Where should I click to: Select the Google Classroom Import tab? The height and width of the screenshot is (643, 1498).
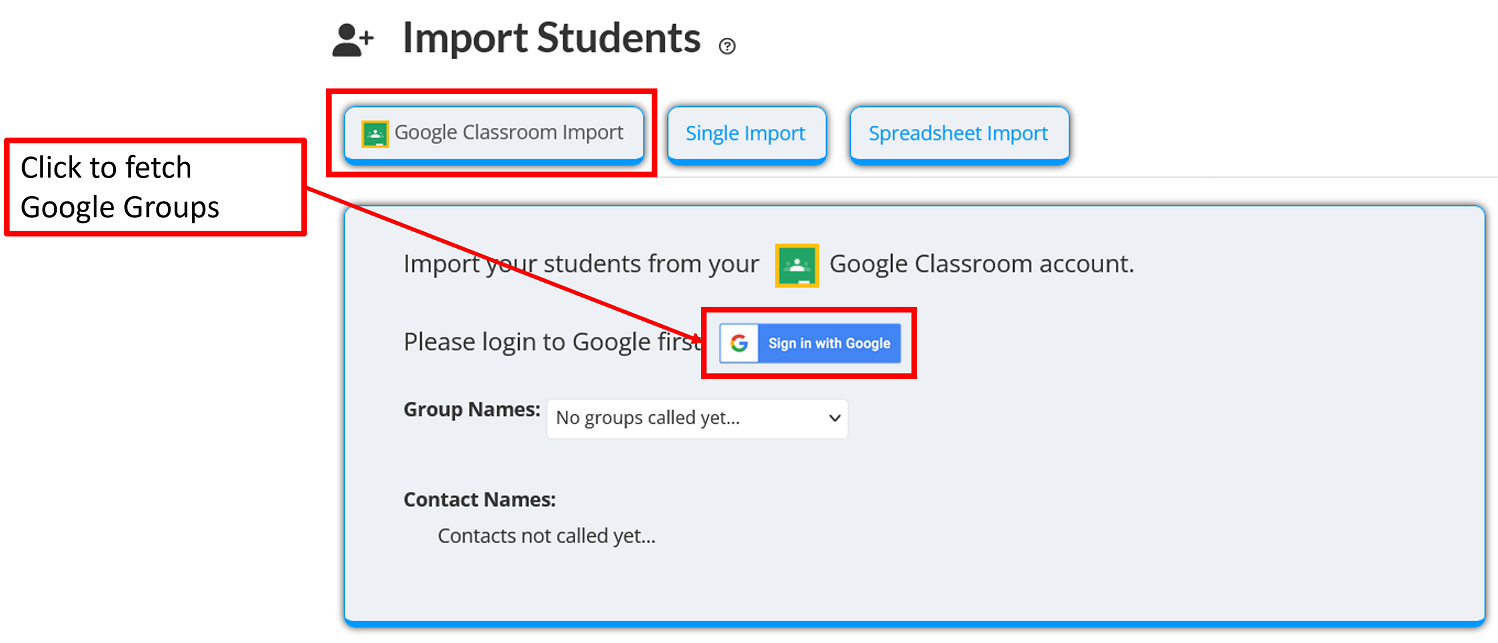[494, 131]
